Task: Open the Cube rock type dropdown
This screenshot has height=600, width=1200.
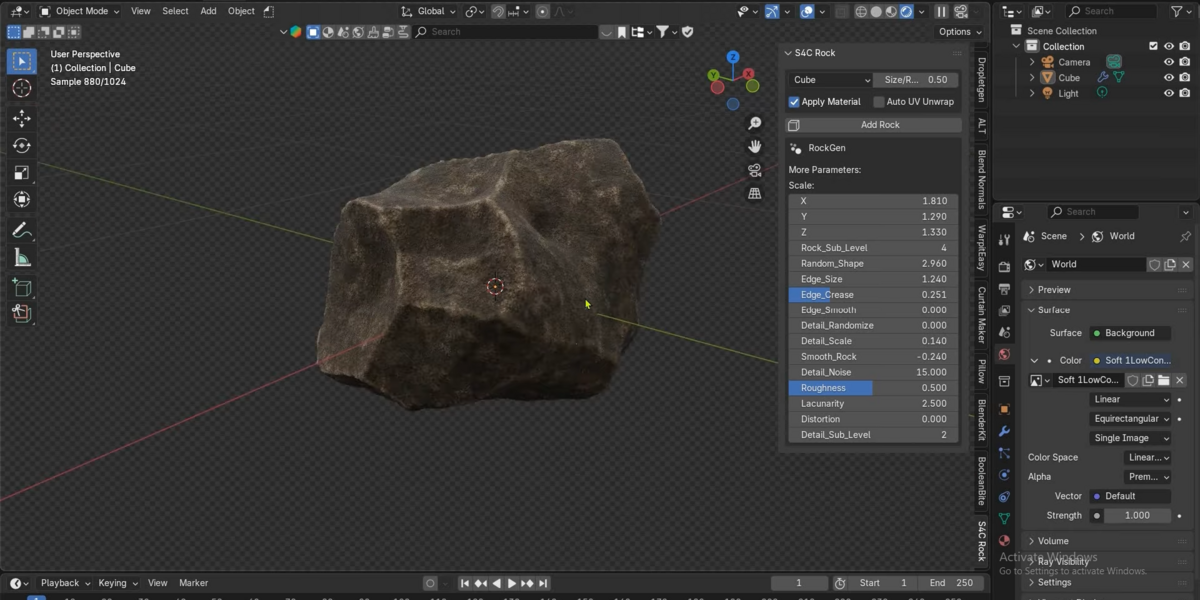Action: pos(830,80)
